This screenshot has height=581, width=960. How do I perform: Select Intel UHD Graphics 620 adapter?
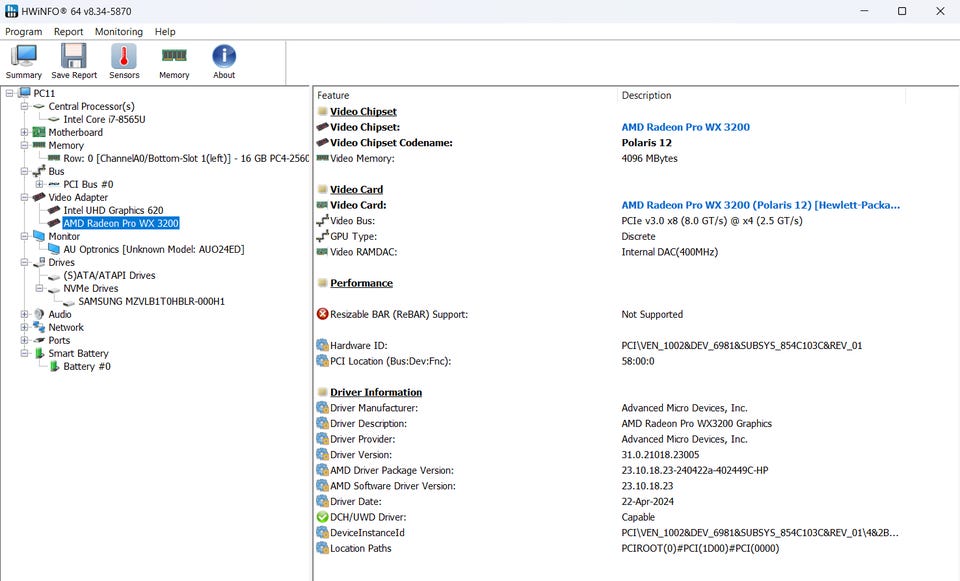pos(113,211)
